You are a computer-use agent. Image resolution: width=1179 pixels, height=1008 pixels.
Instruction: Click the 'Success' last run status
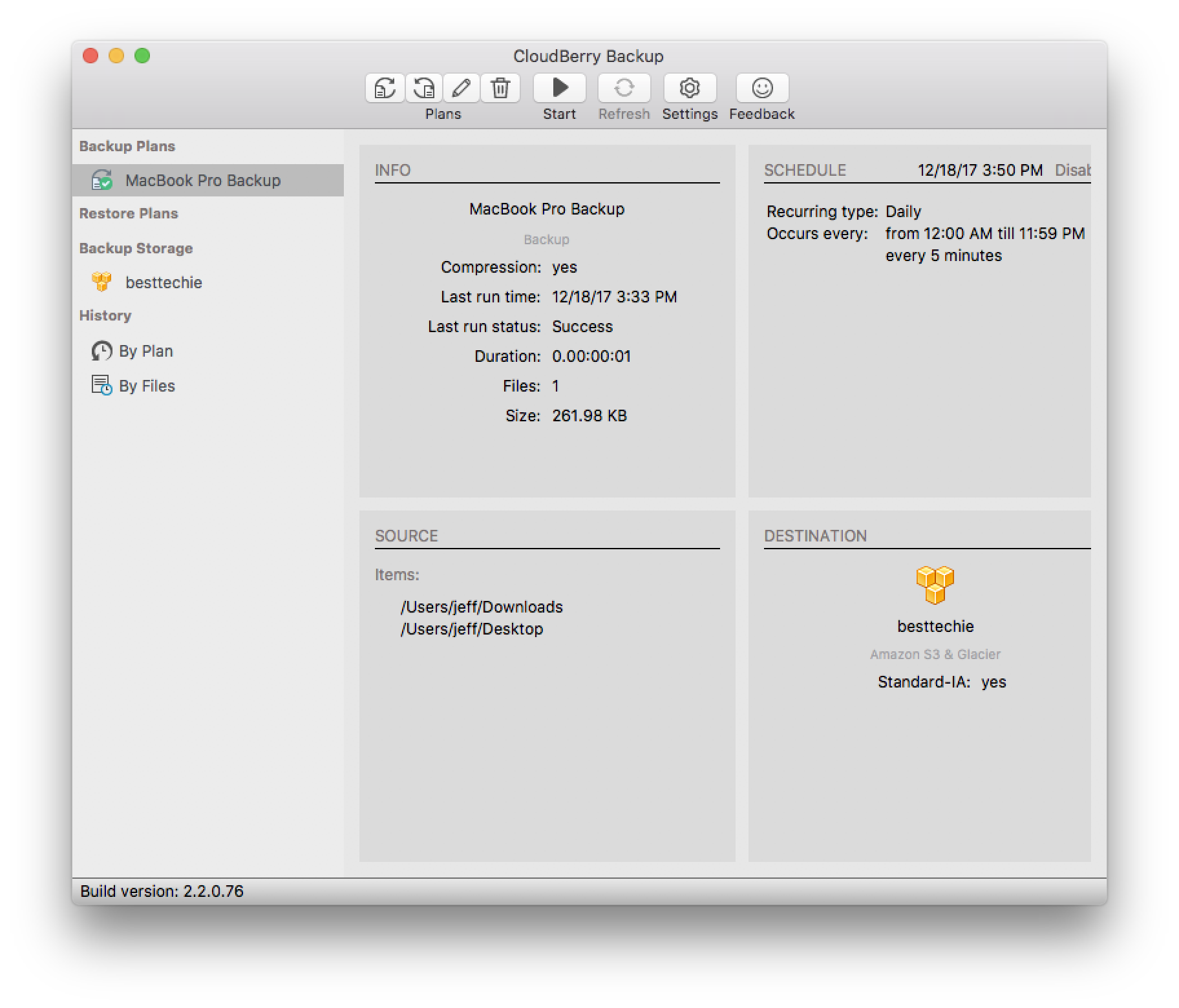tap(582, 326)
